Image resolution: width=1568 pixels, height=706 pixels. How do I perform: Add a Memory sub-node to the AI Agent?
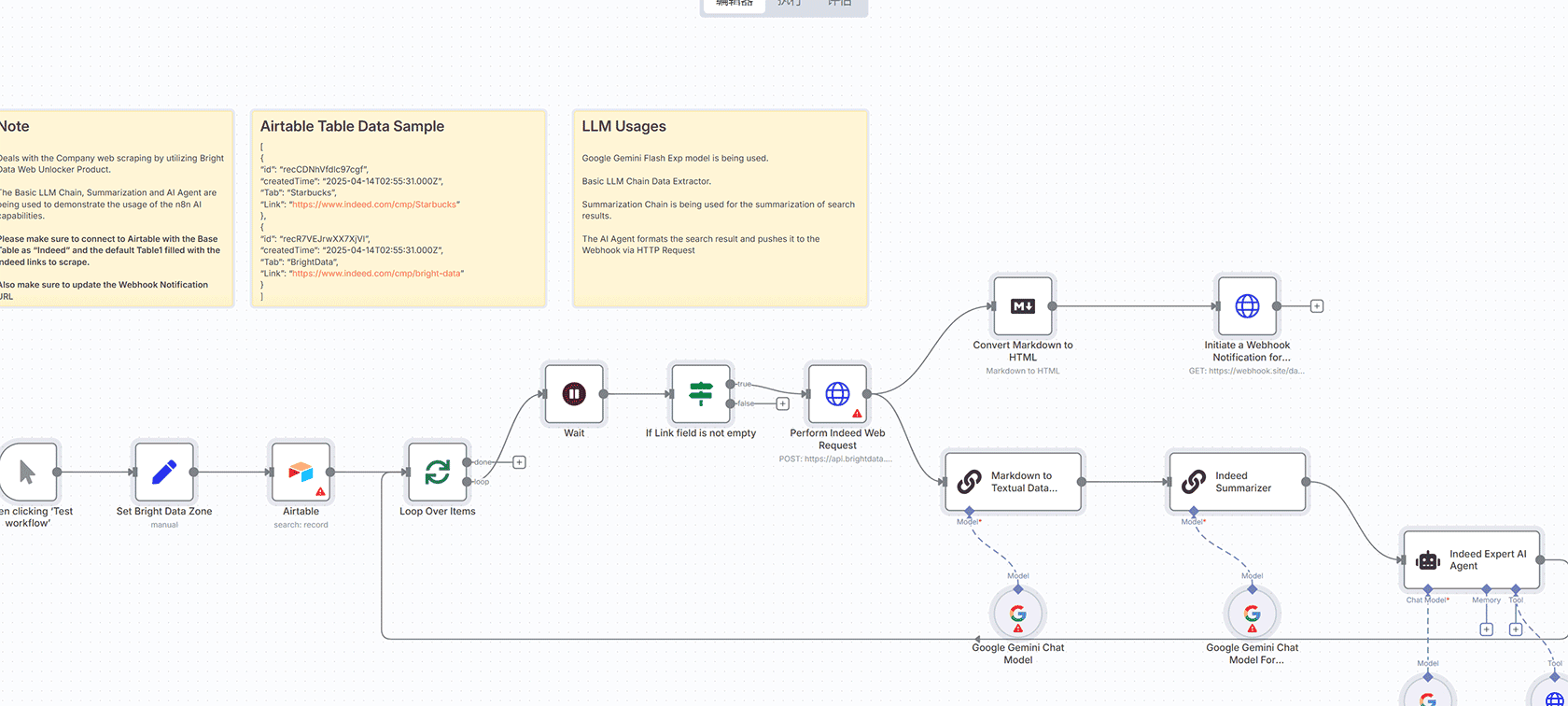(1487, 629)
